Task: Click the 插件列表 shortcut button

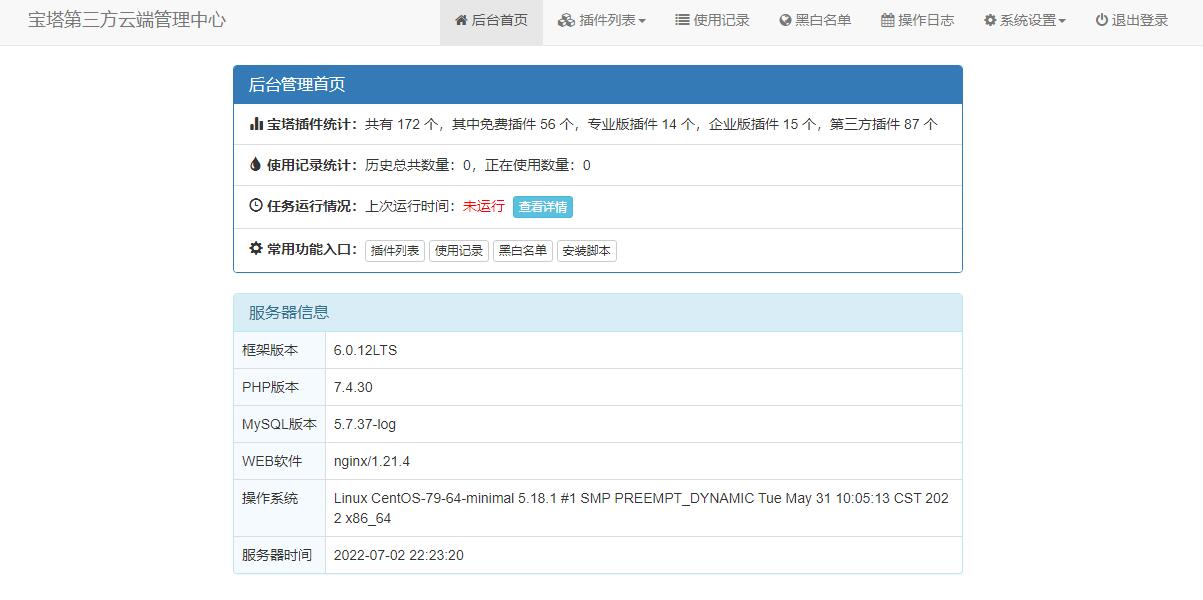Action: point(395,251)
